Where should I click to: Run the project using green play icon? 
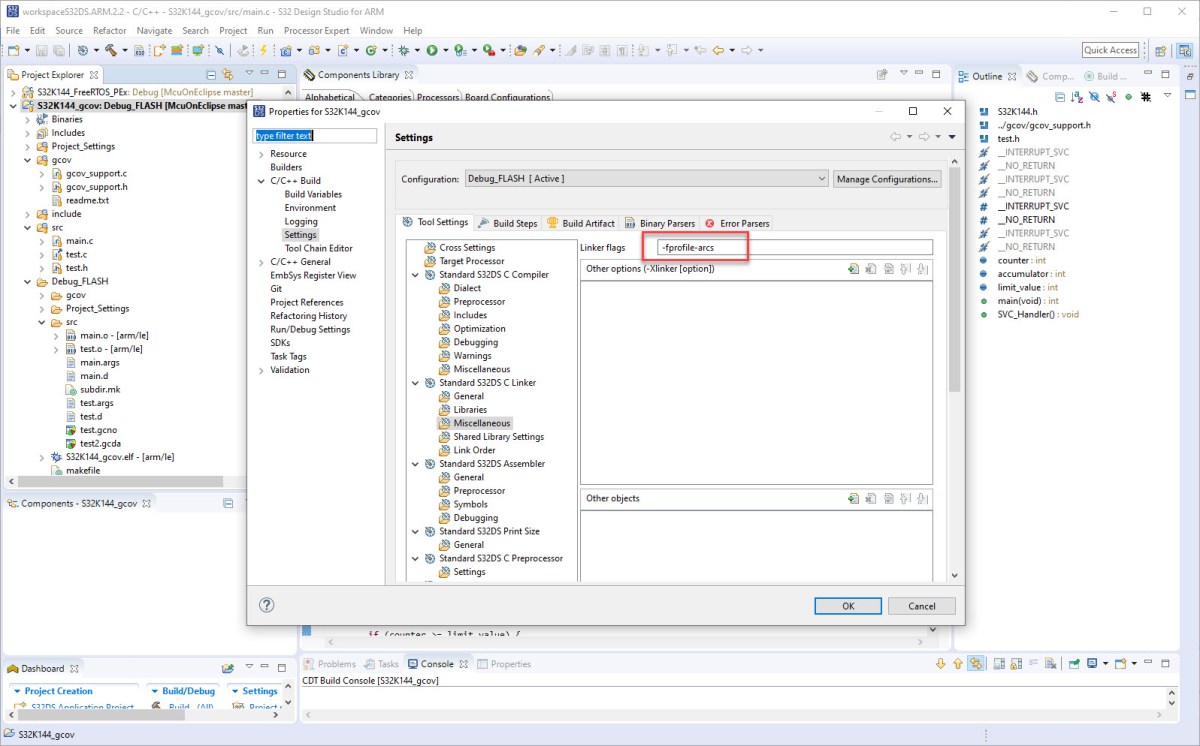tap(432, 50)
